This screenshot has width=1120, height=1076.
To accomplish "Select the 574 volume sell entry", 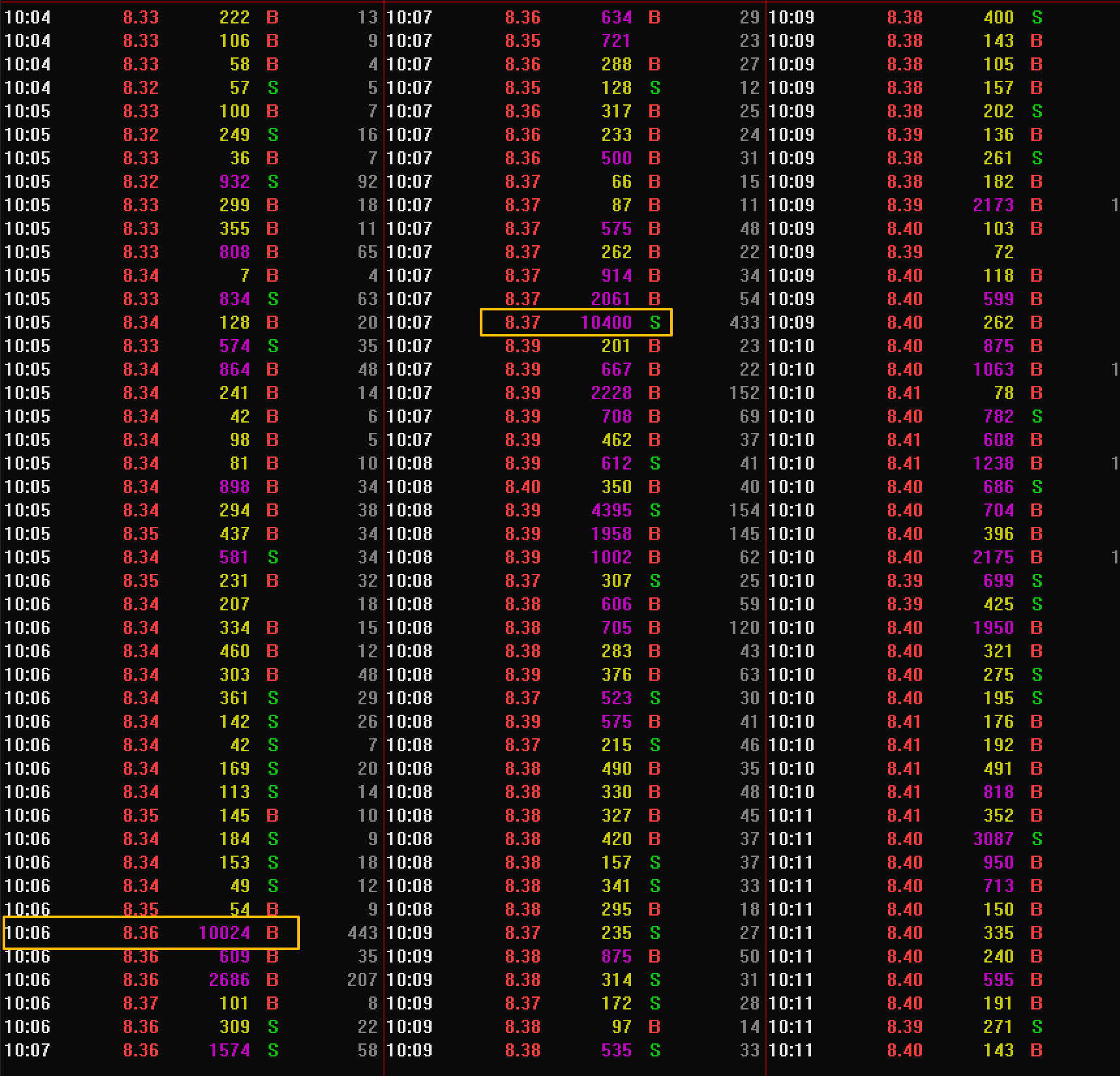I will tap(235, 346).
